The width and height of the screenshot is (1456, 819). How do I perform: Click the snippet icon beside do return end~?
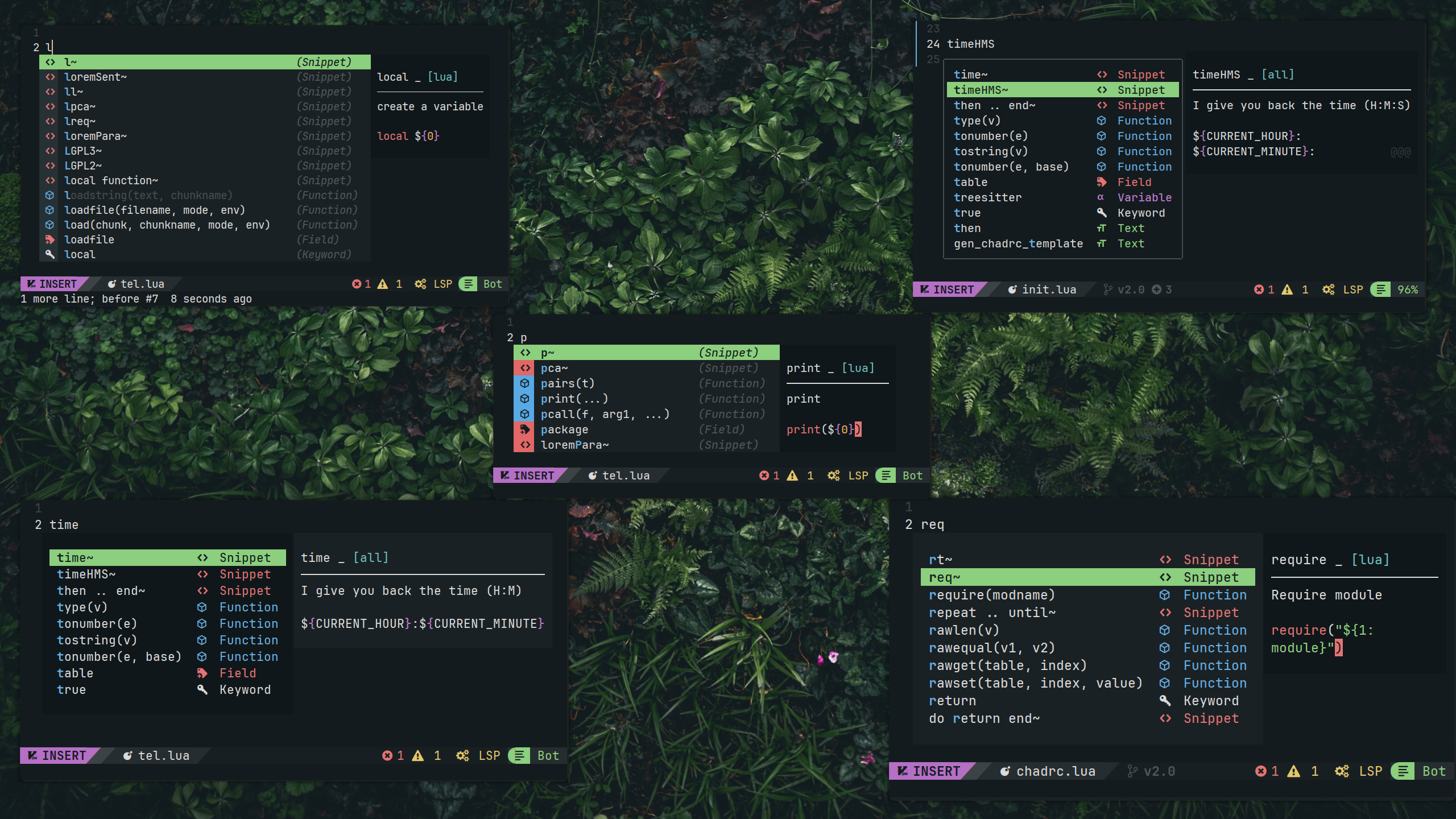point(1165,718)
